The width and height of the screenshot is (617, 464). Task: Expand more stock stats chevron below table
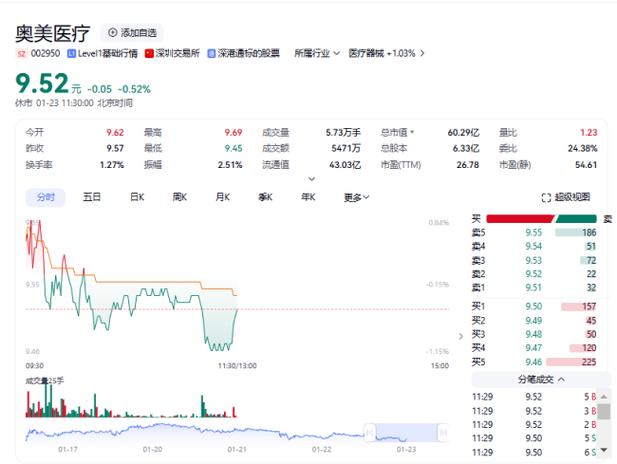pos(312,179)
